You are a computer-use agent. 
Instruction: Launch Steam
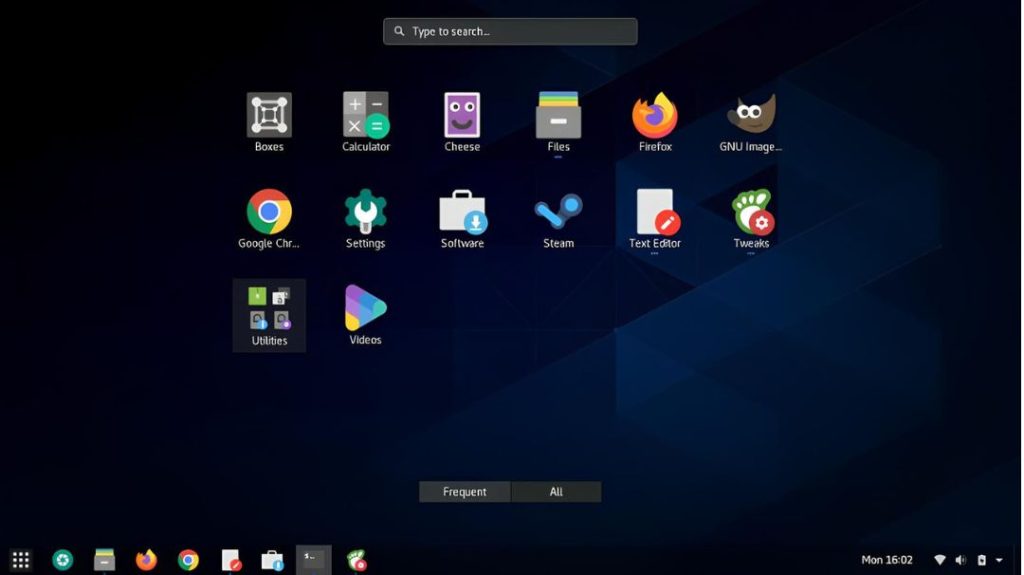click(558, 219)
